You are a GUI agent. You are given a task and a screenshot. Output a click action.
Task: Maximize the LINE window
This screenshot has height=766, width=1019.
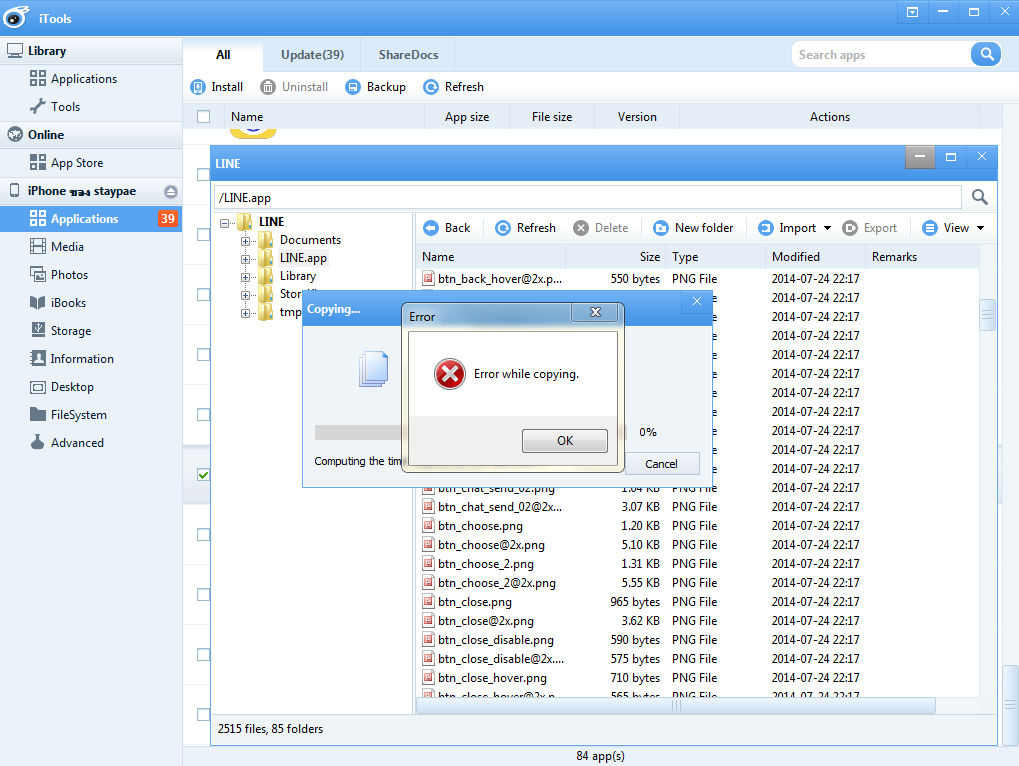[951, 157]
